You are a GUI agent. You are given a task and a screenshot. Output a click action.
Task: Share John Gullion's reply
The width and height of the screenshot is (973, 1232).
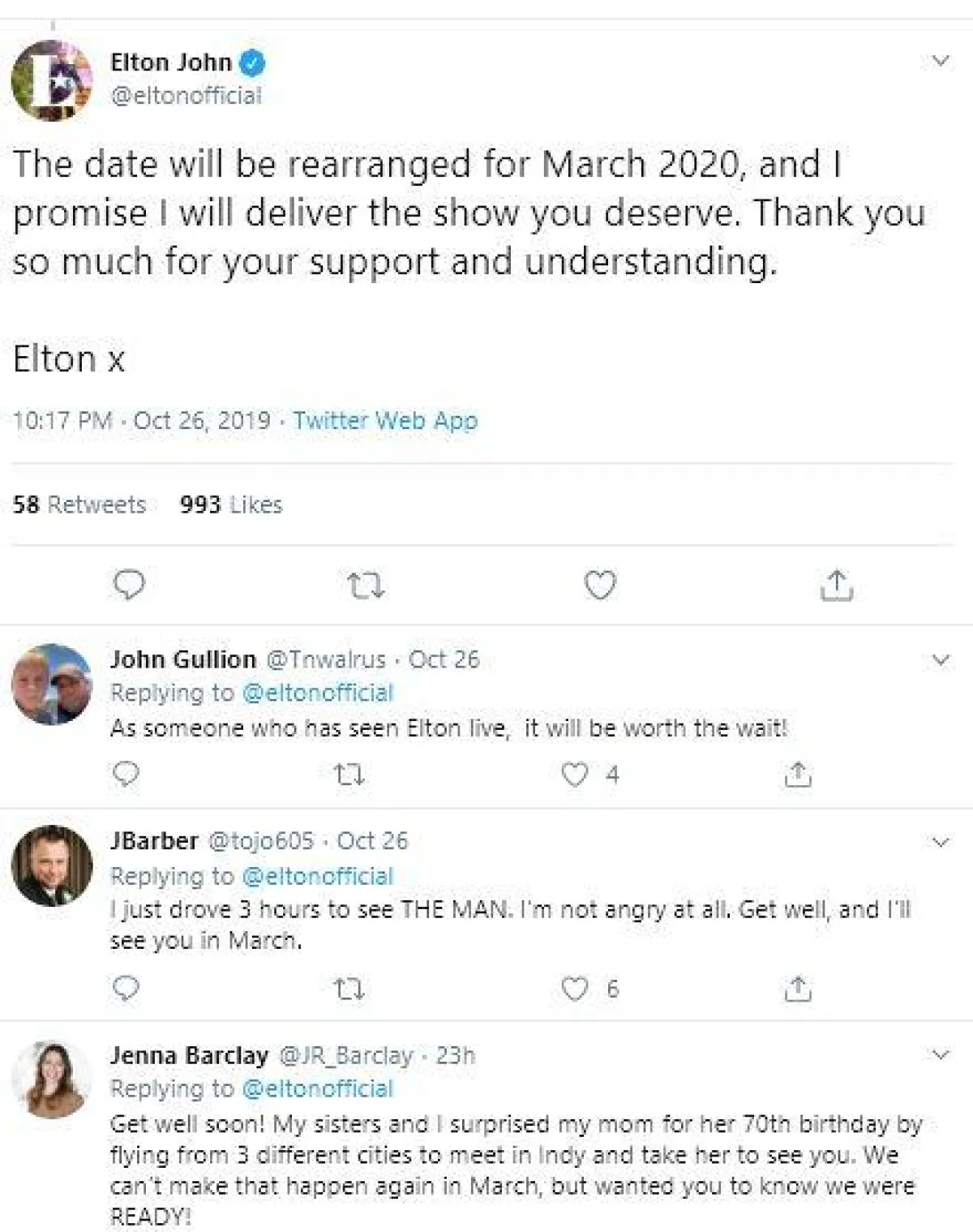pyautogui.click(x=798, y=775)
